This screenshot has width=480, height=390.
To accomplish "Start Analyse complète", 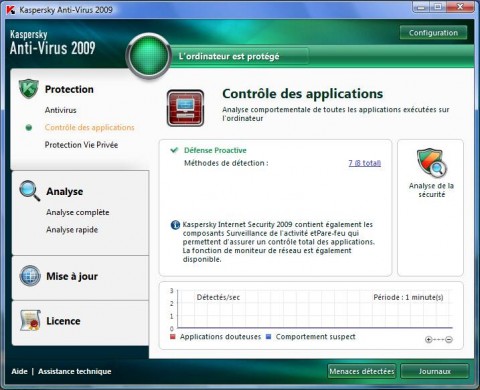I will pyautogui.click(x=78, y=212).
